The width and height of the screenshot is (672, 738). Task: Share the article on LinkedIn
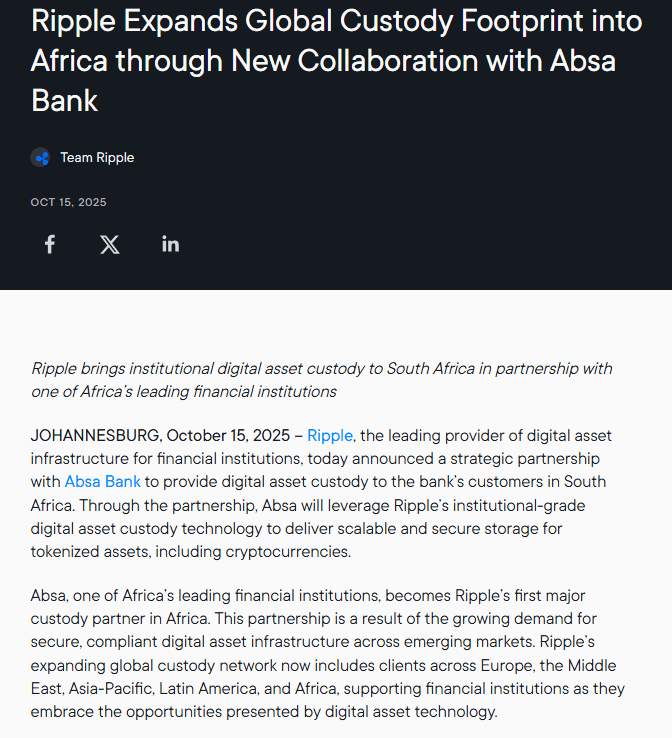pos(170,244)
